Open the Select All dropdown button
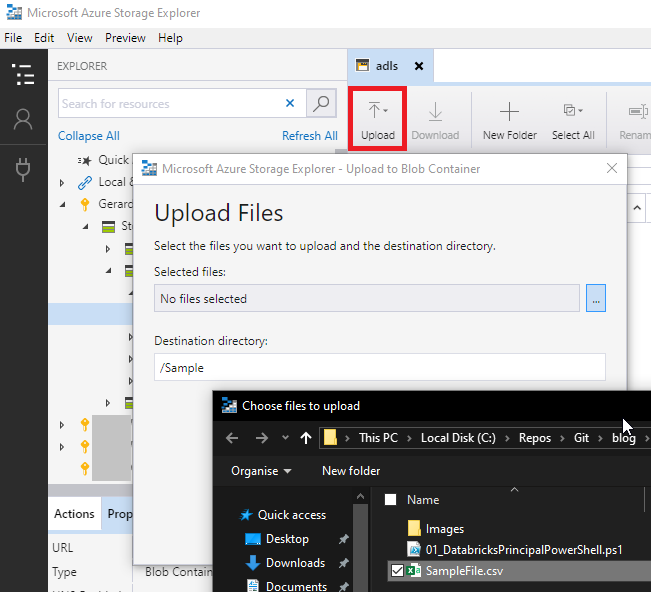 [x=573, y=119]
